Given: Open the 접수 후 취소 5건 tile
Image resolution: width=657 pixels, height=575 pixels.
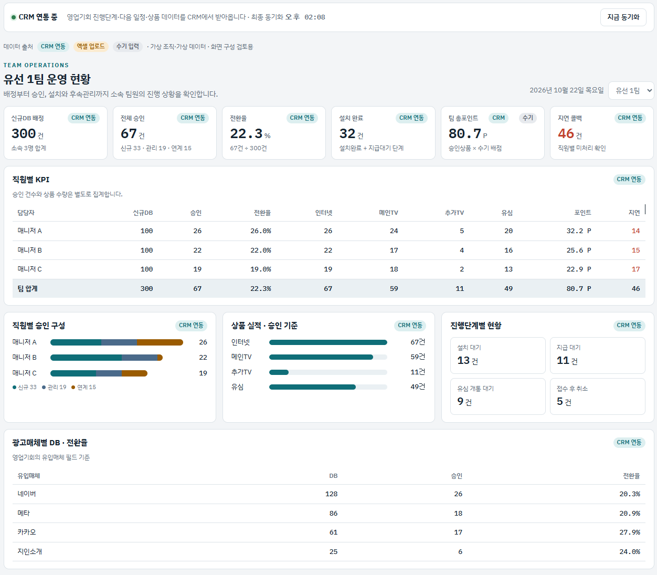Looking at the screenshot, I should coord(598,396).
